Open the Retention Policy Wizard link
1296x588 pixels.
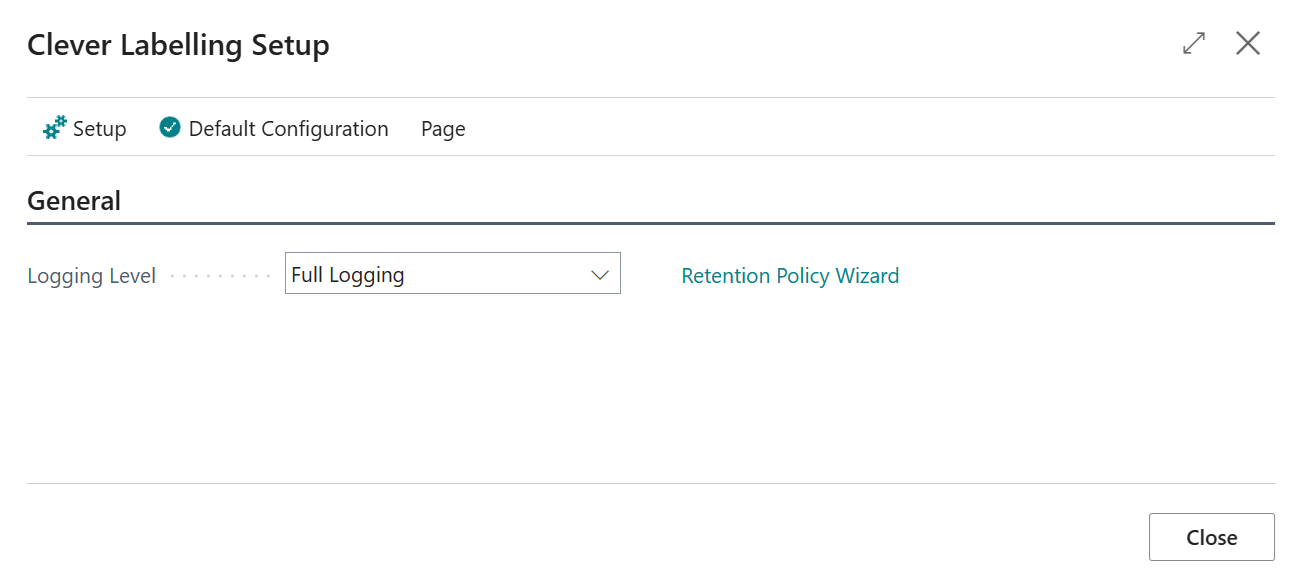pos(790,275)
